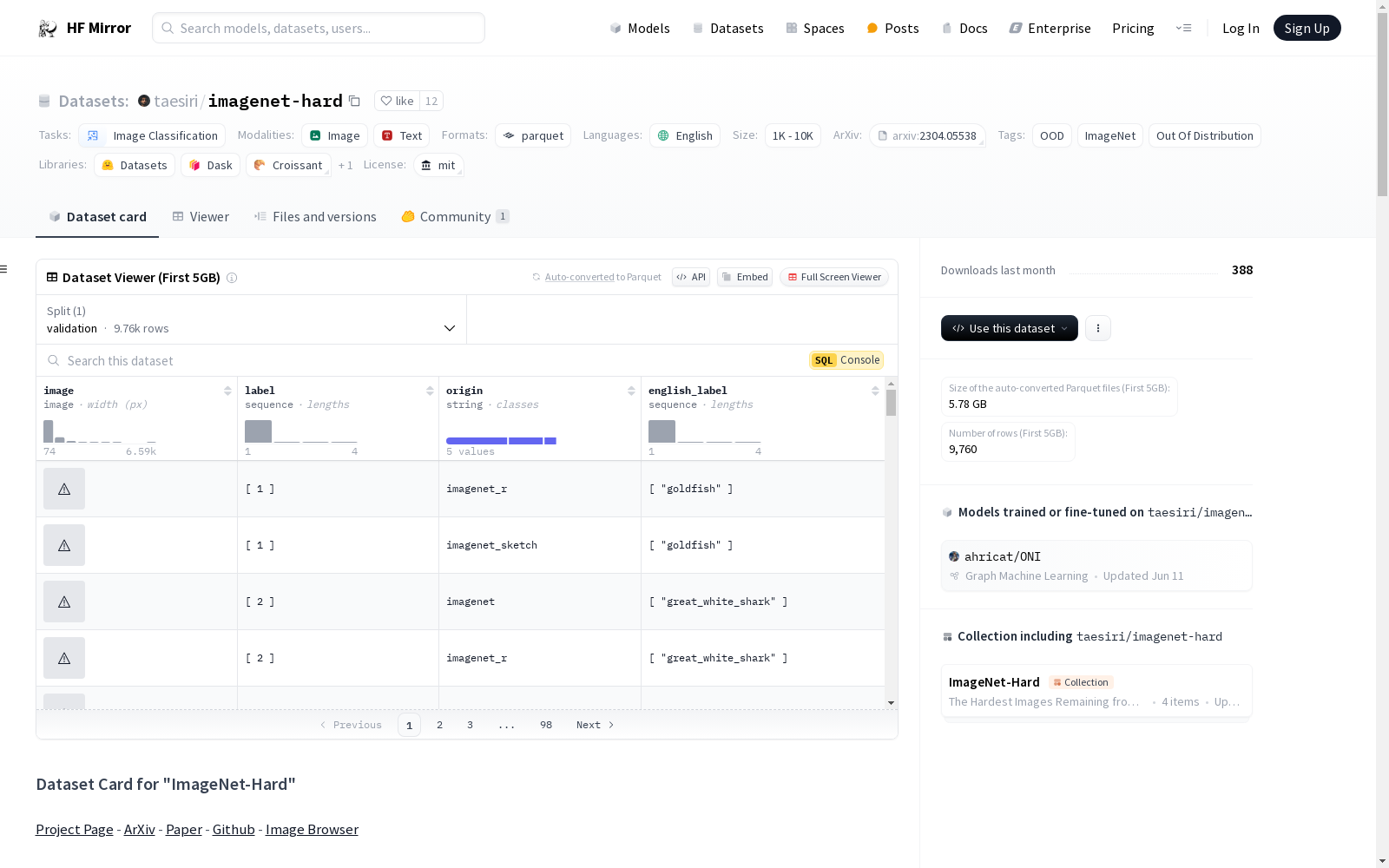This screenshot has height=868, width=1389.
Task: Copy the dataset name to clipboard
Action: 354,101
